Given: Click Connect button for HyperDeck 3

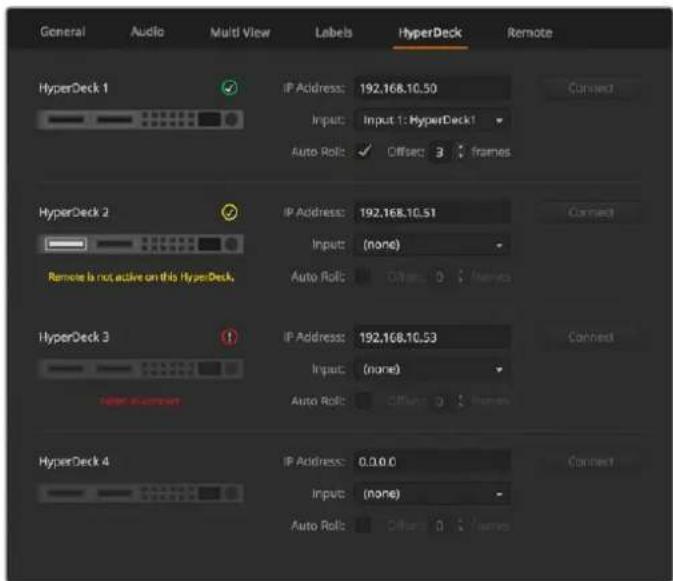Looking at the screenshot, I should pyautogui.click(x=591, y=337).
